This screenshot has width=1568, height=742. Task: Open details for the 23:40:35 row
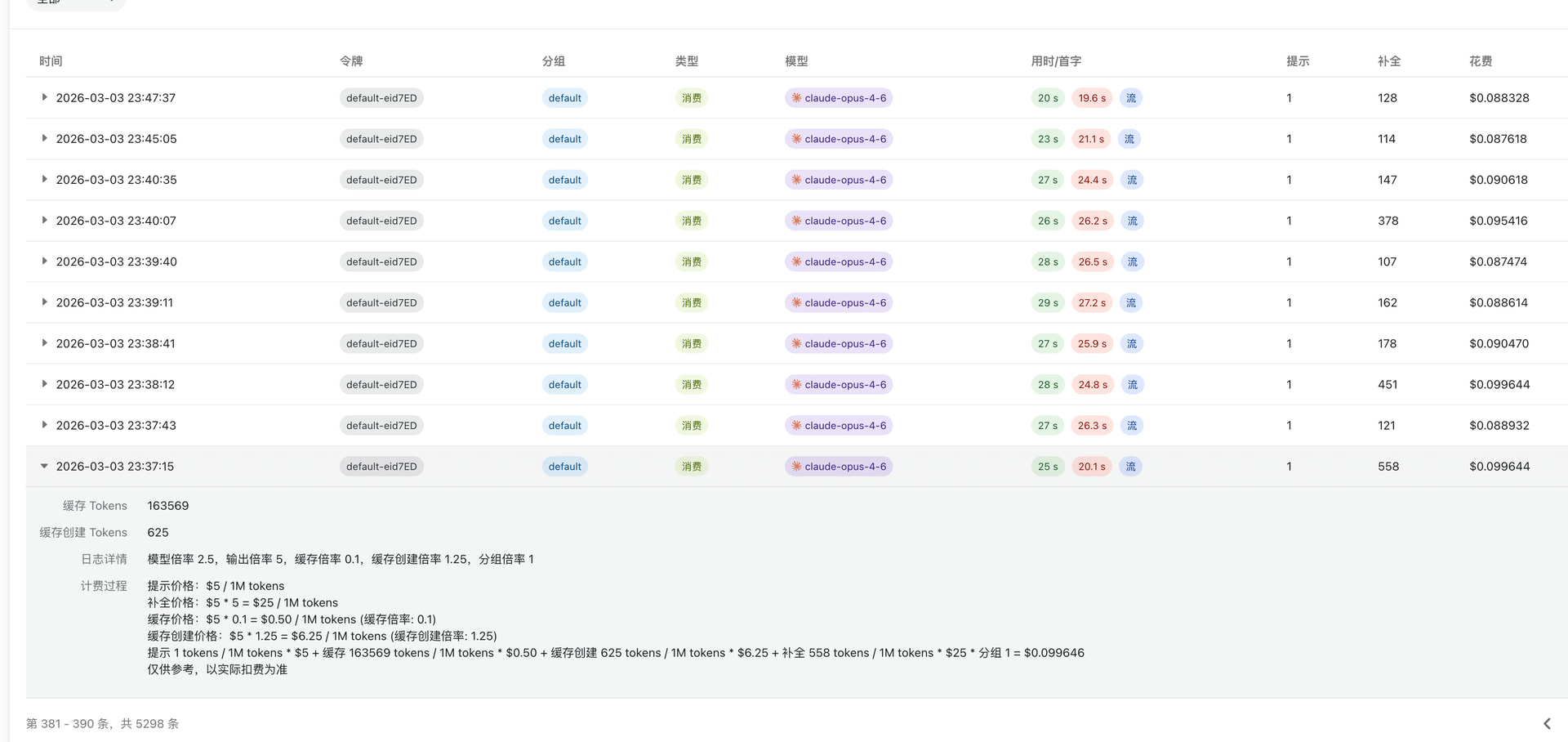pos(44,179)
